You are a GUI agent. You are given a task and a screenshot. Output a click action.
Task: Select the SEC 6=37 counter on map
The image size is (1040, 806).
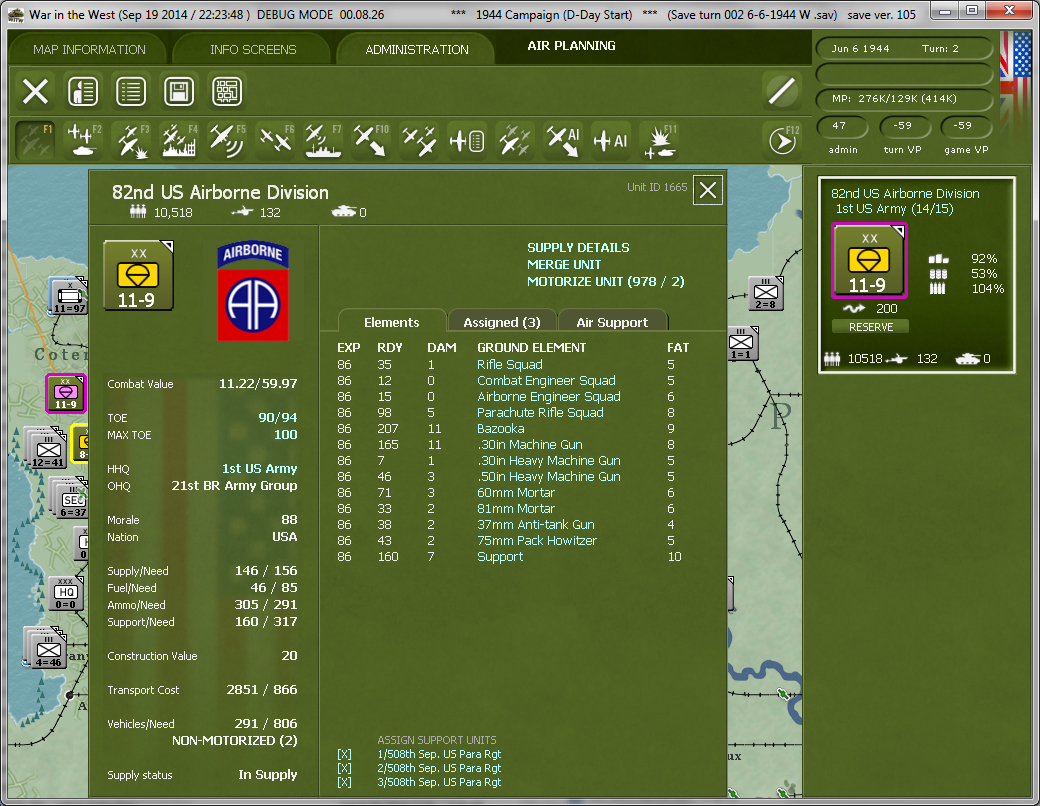[70, 498]
